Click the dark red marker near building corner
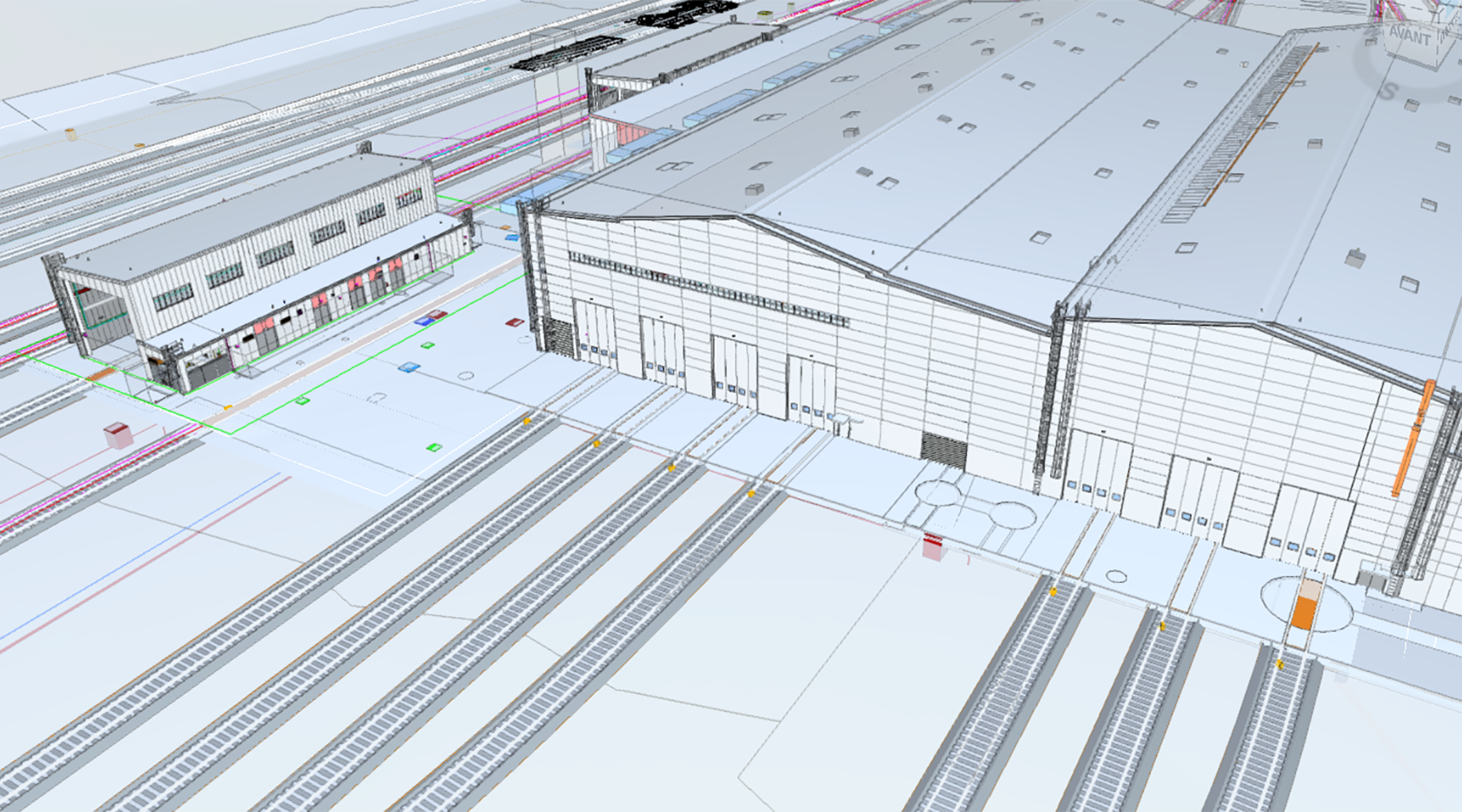Image resolution: width=1462 pixels, height=812 pixels. [513, 322]
